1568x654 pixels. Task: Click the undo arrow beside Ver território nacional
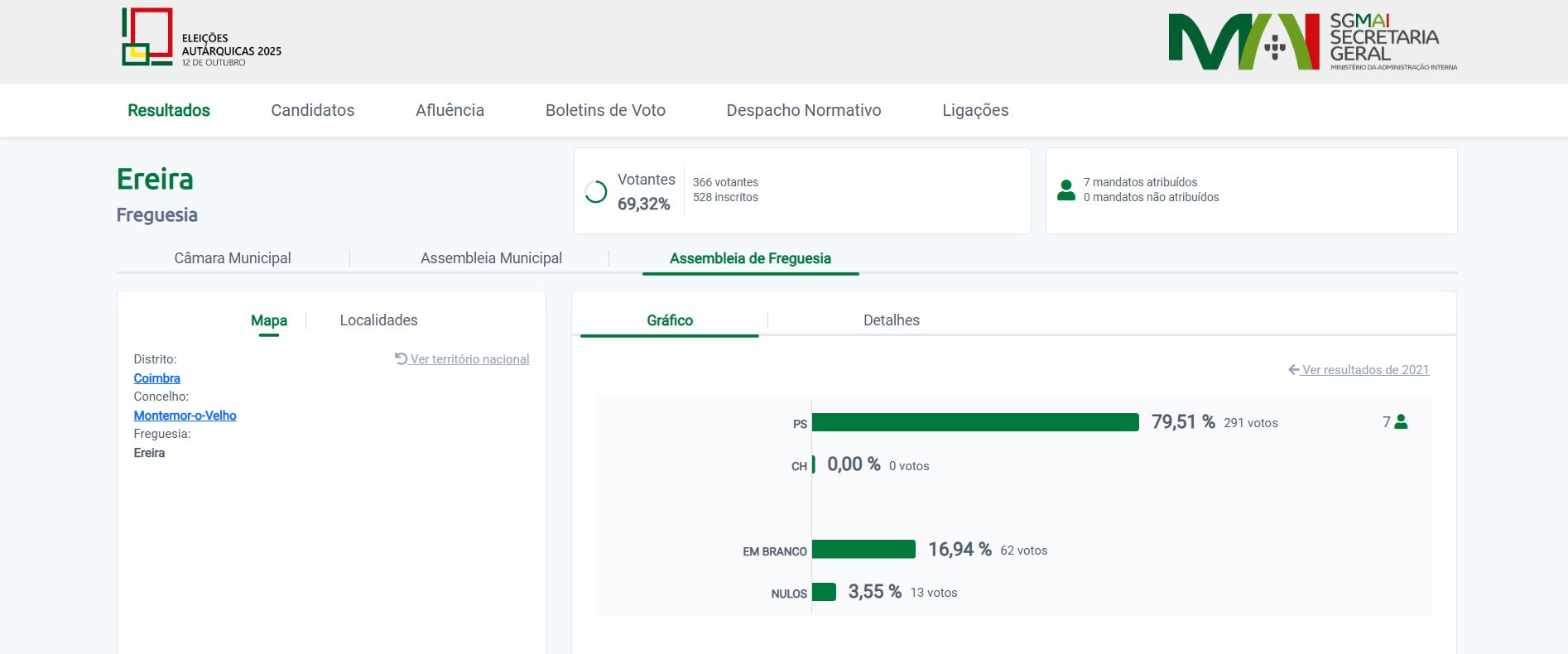pos(401,358)
